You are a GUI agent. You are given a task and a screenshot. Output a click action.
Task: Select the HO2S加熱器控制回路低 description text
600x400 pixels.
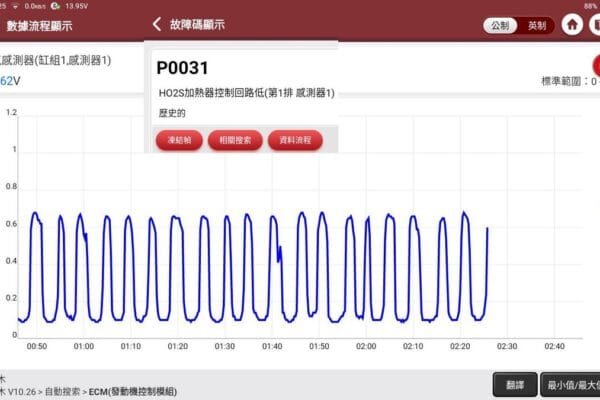pyautogui.click(x=246, y=93)
